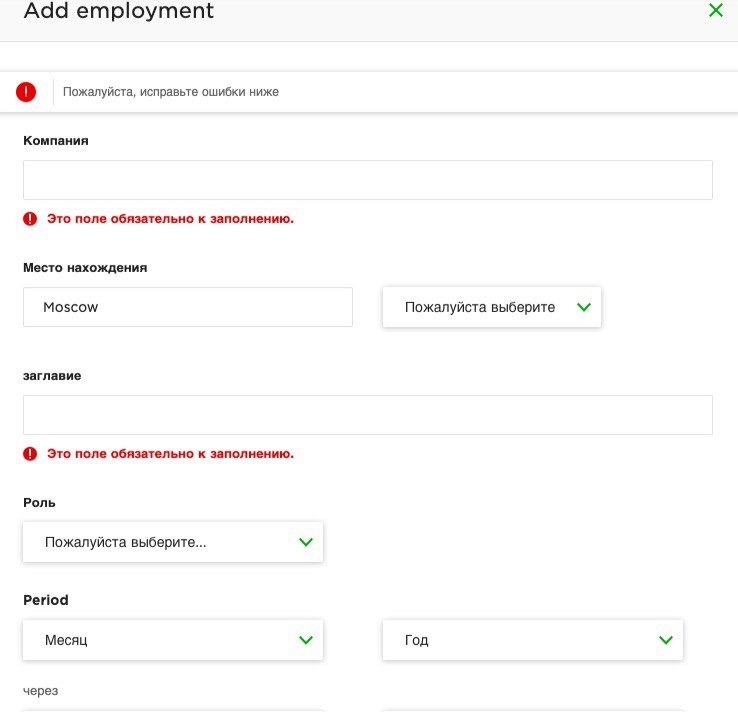Click the red alert icon in error banner

pyautogui.click(x=26, y=92)
